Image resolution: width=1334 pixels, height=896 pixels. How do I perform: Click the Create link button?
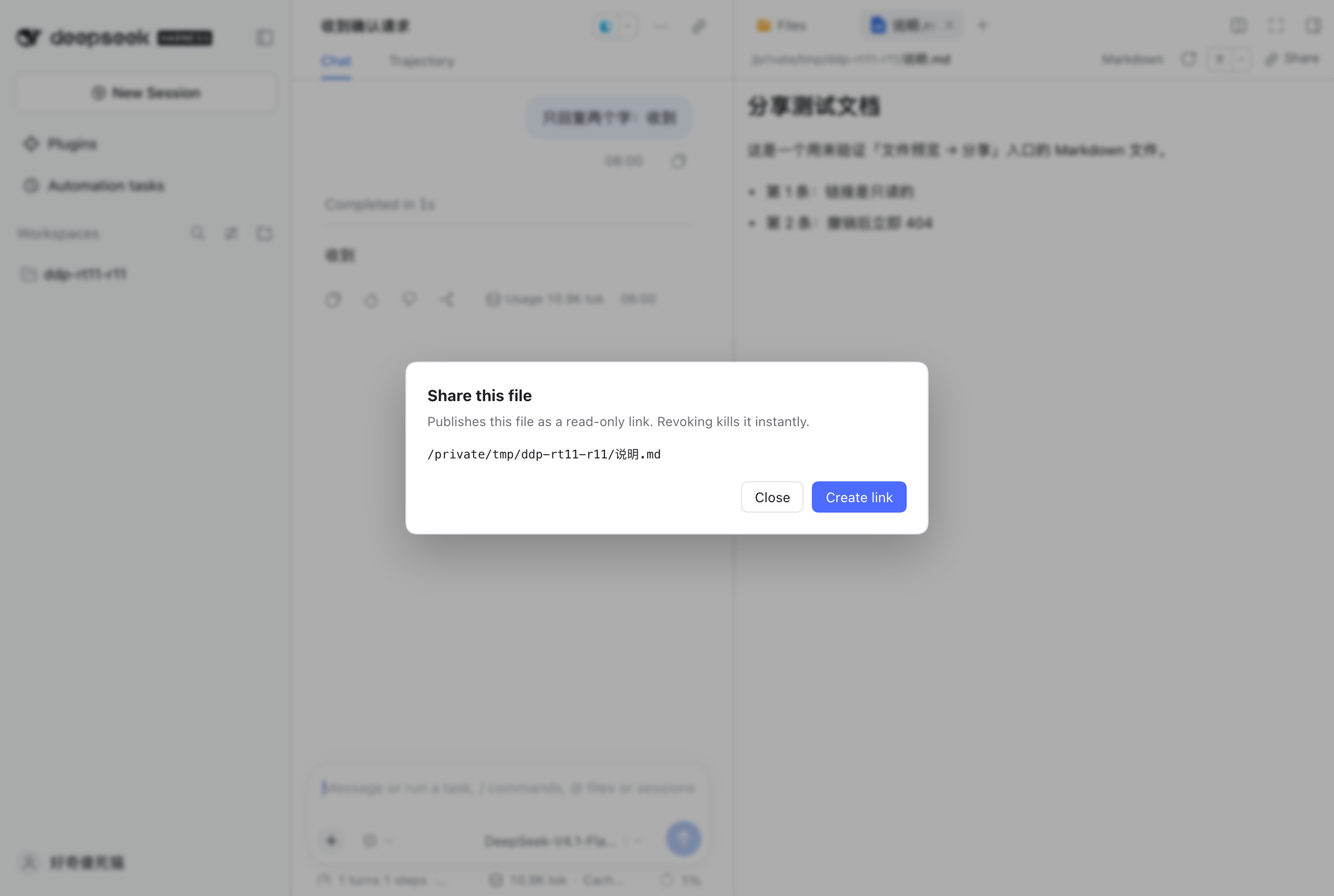(858, 497)
